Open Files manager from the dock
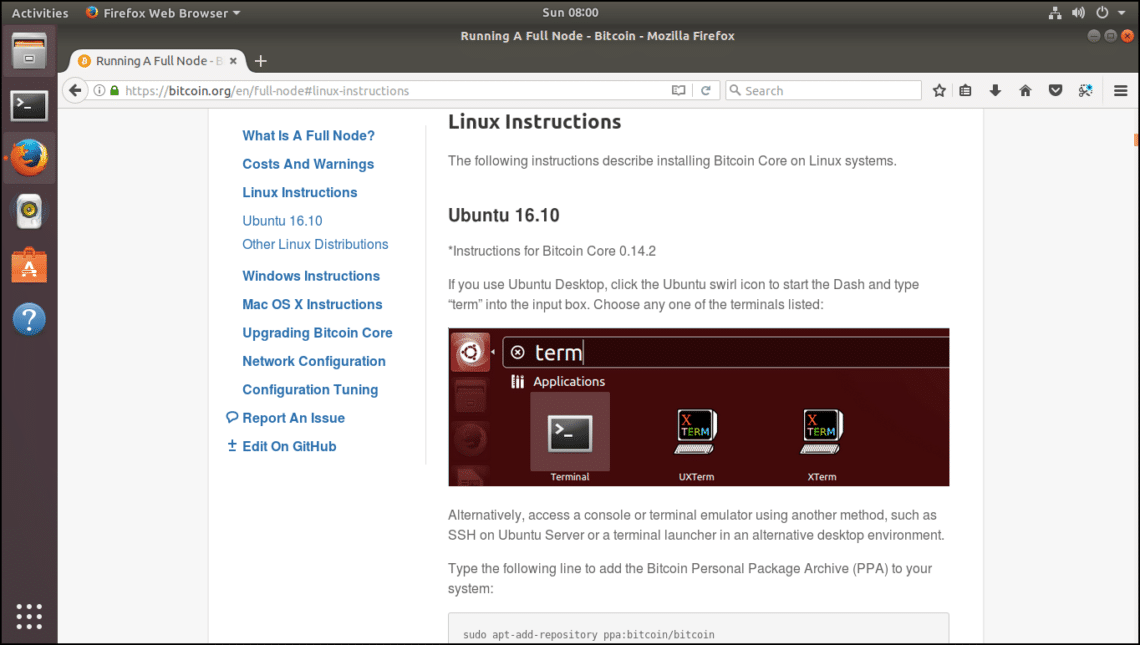The height and width of the screenshot is (645, 1140). point(29,52)
